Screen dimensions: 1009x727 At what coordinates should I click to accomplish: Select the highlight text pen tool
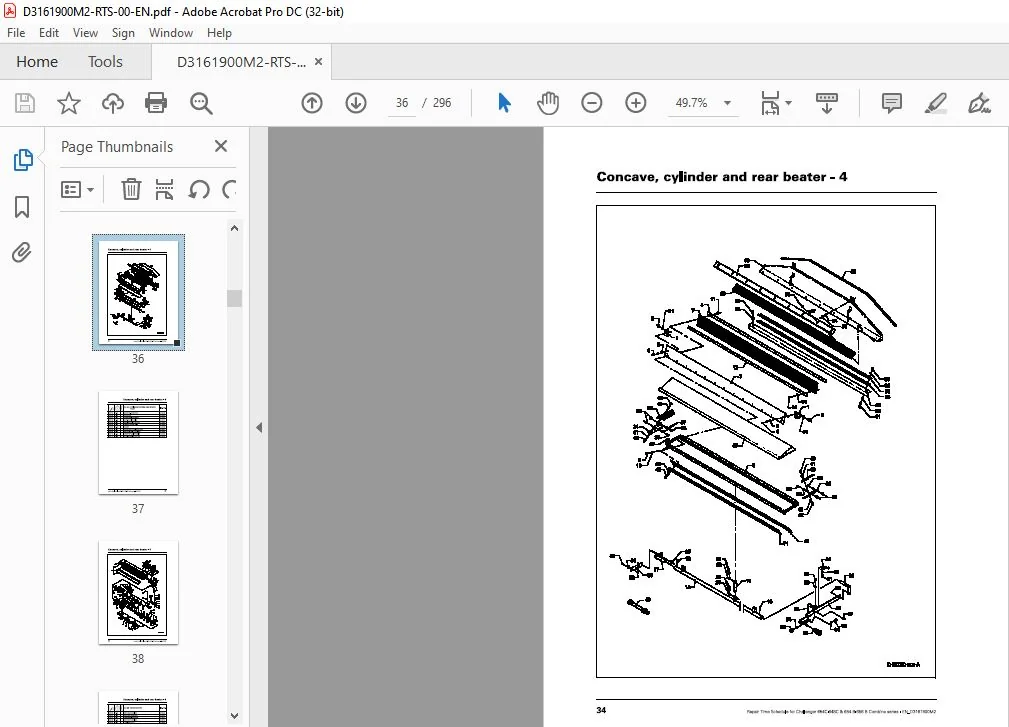pos(935,103)
